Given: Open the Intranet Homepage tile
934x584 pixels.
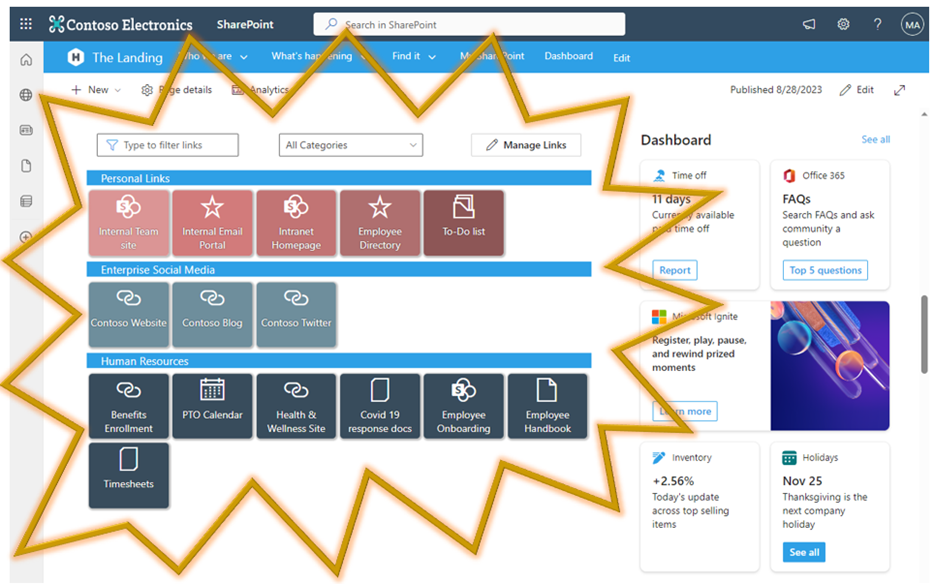Looking at the screenshot, I should [x=296, y=223].
